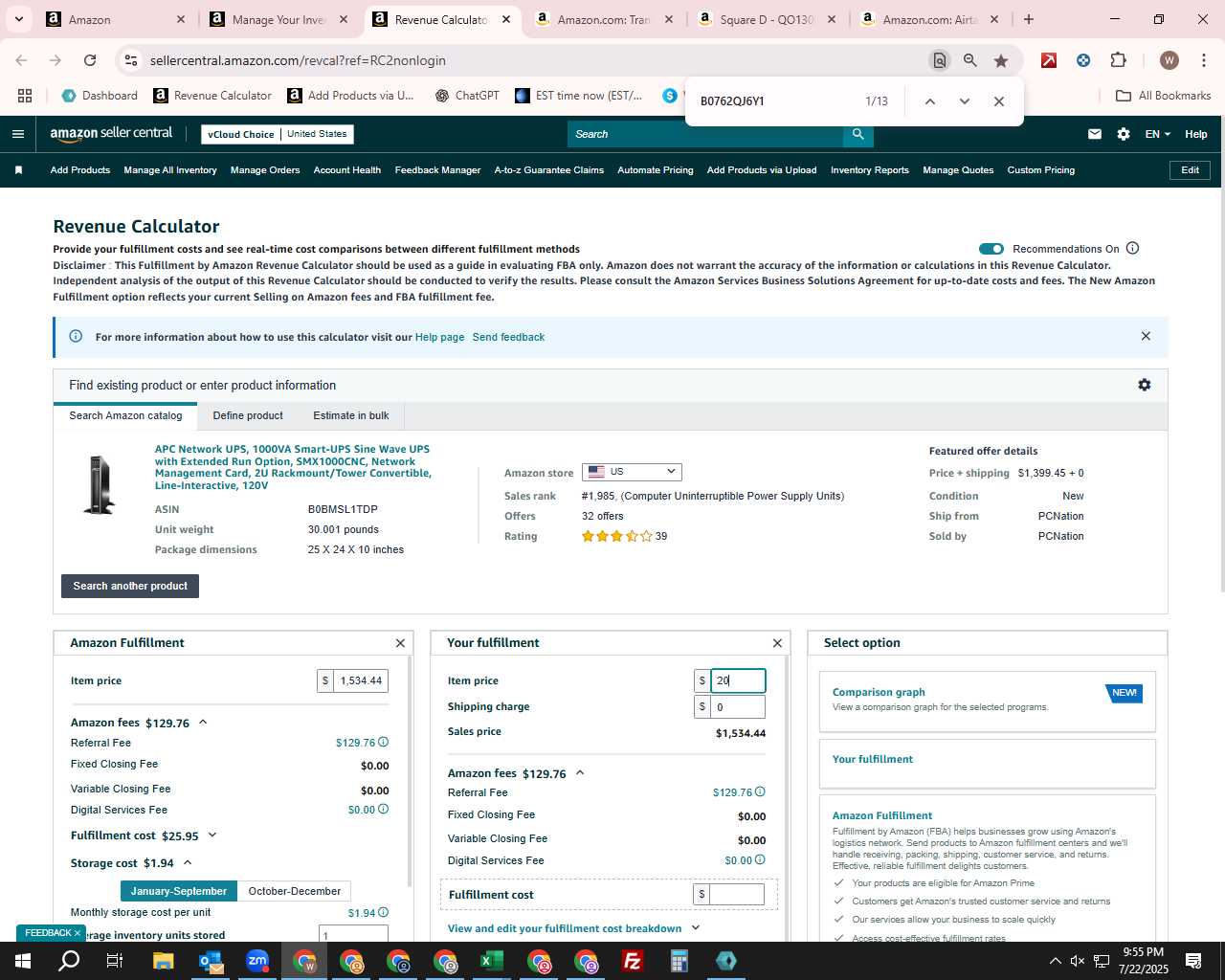Open the EN language dropdown
The height and width of the screenshot is (980, 1225).
tap(1157, 134)
